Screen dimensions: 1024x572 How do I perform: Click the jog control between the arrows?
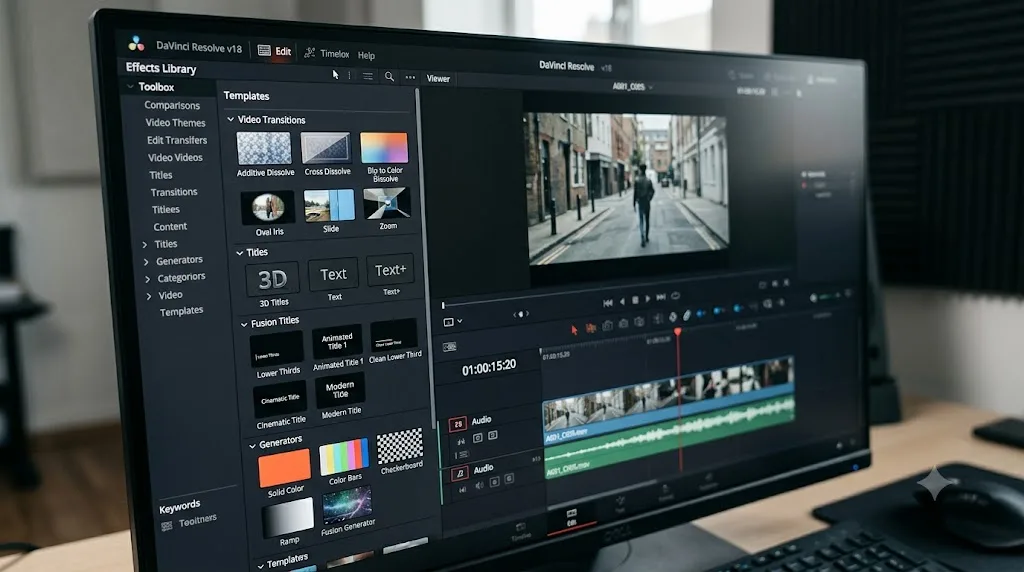click(520, 314)
